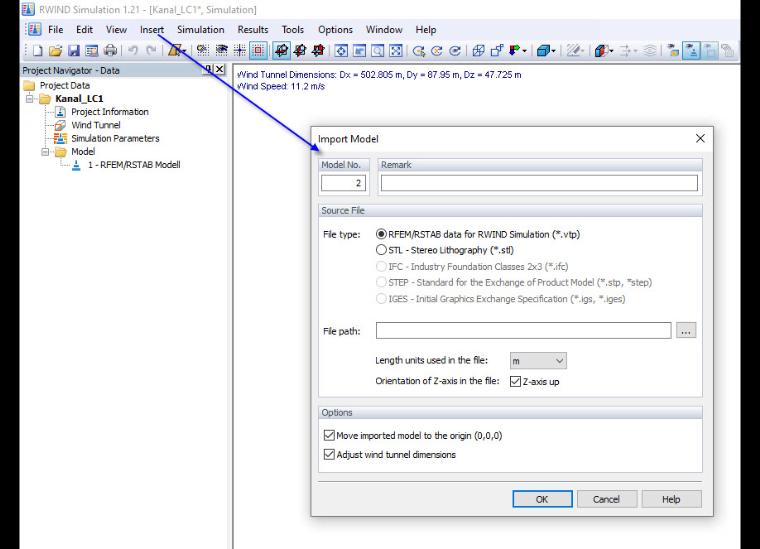Open the Tools menu

coord(293,30)
